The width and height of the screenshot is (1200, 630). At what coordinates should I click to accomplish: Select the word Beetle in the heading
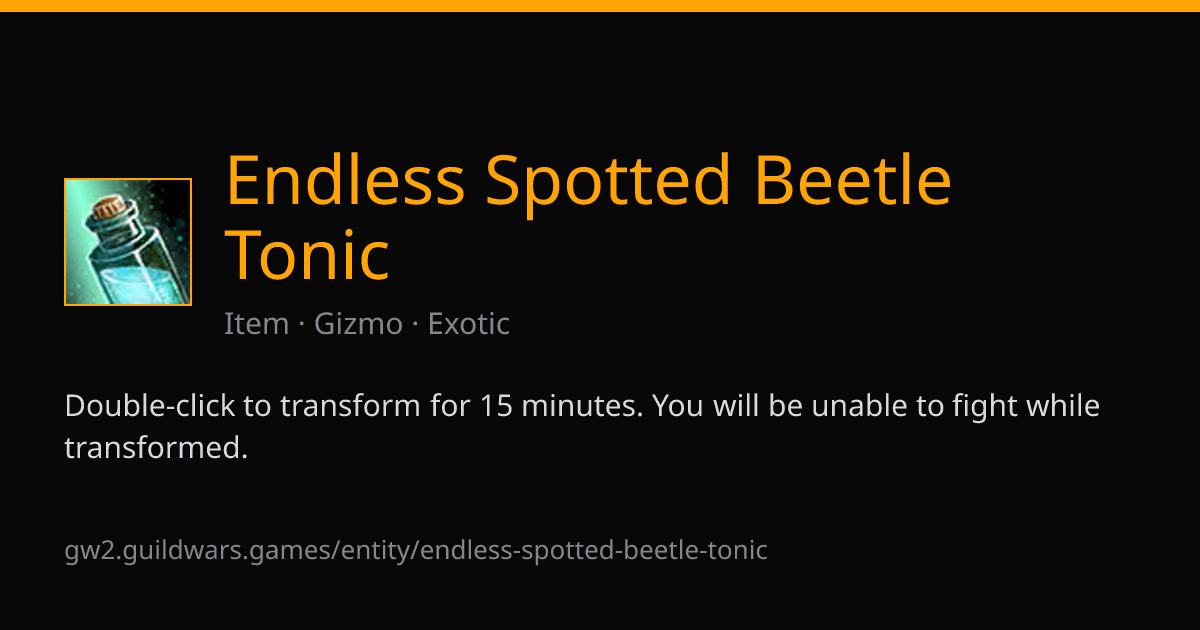coord(852,180)
